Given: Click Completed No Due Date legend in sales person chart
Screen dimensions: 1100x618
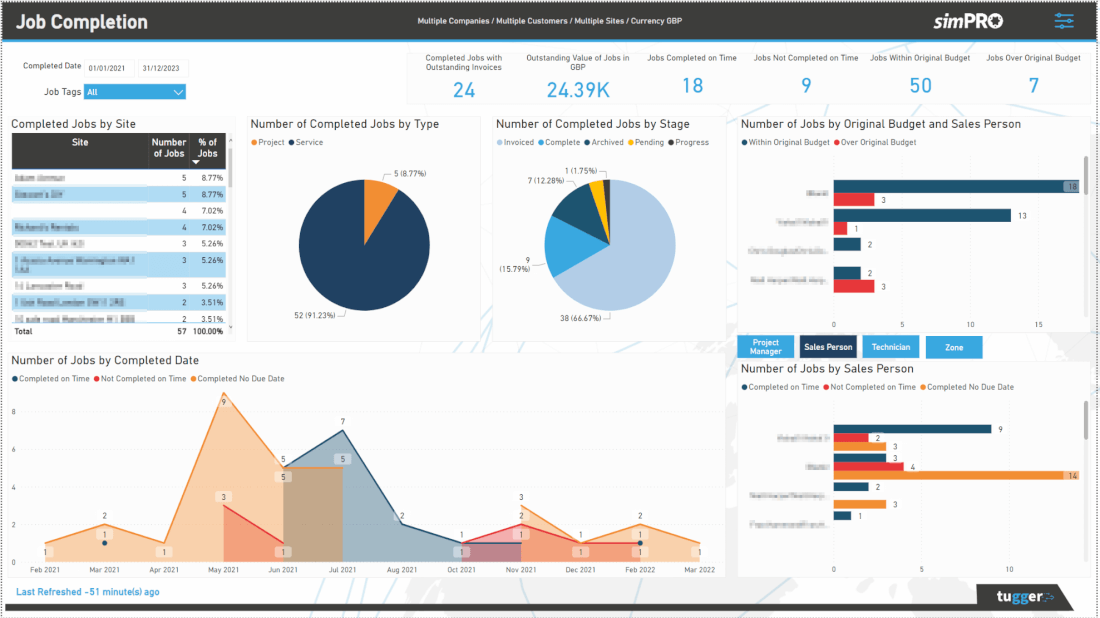Looking at the screenshot, I should [967, 387].
